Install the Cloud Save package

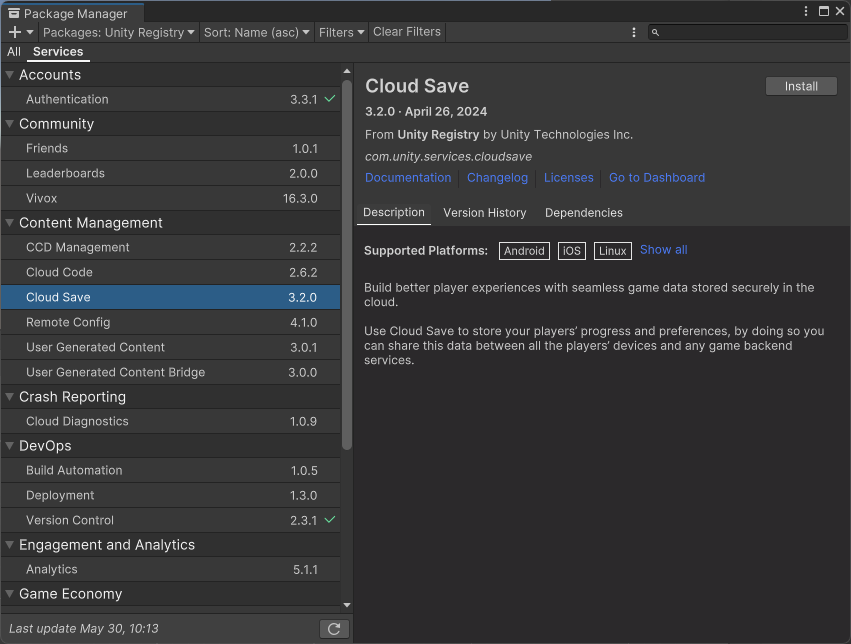tap(801, 86)
